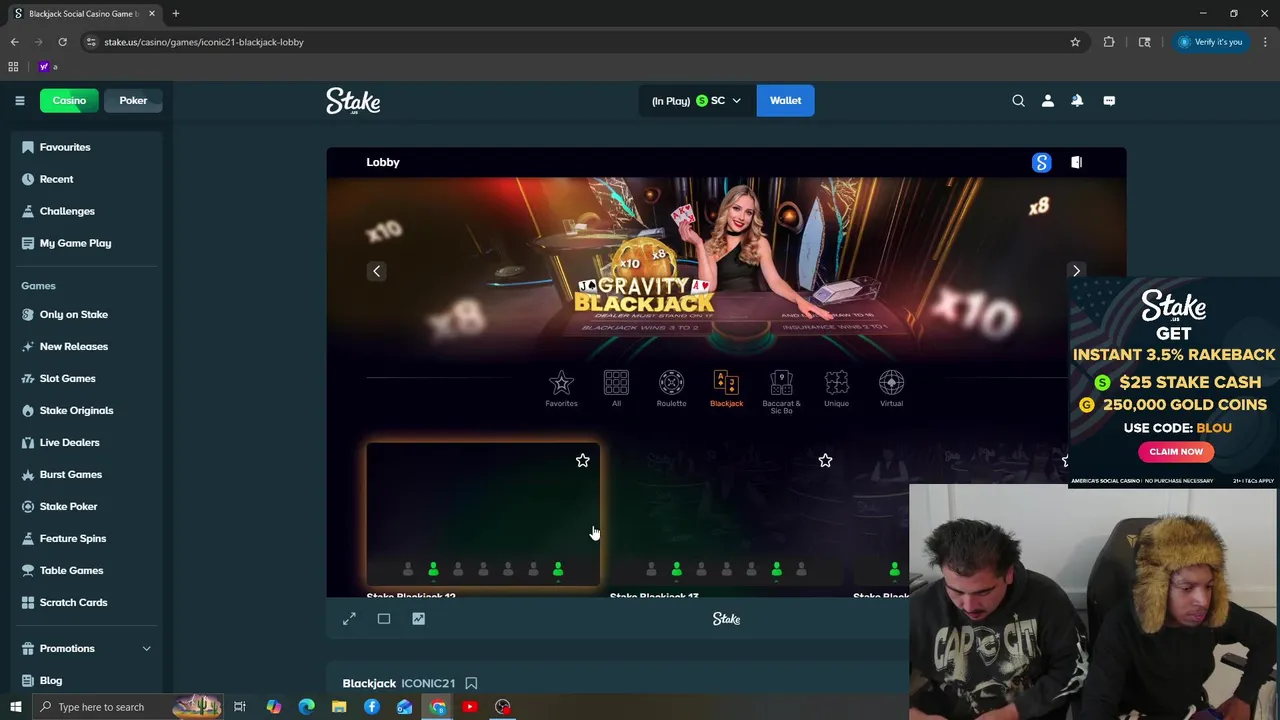Go to previous lobby banner slide
The width and height of the screenshot is (1280, 720).
tap(376, 271)
